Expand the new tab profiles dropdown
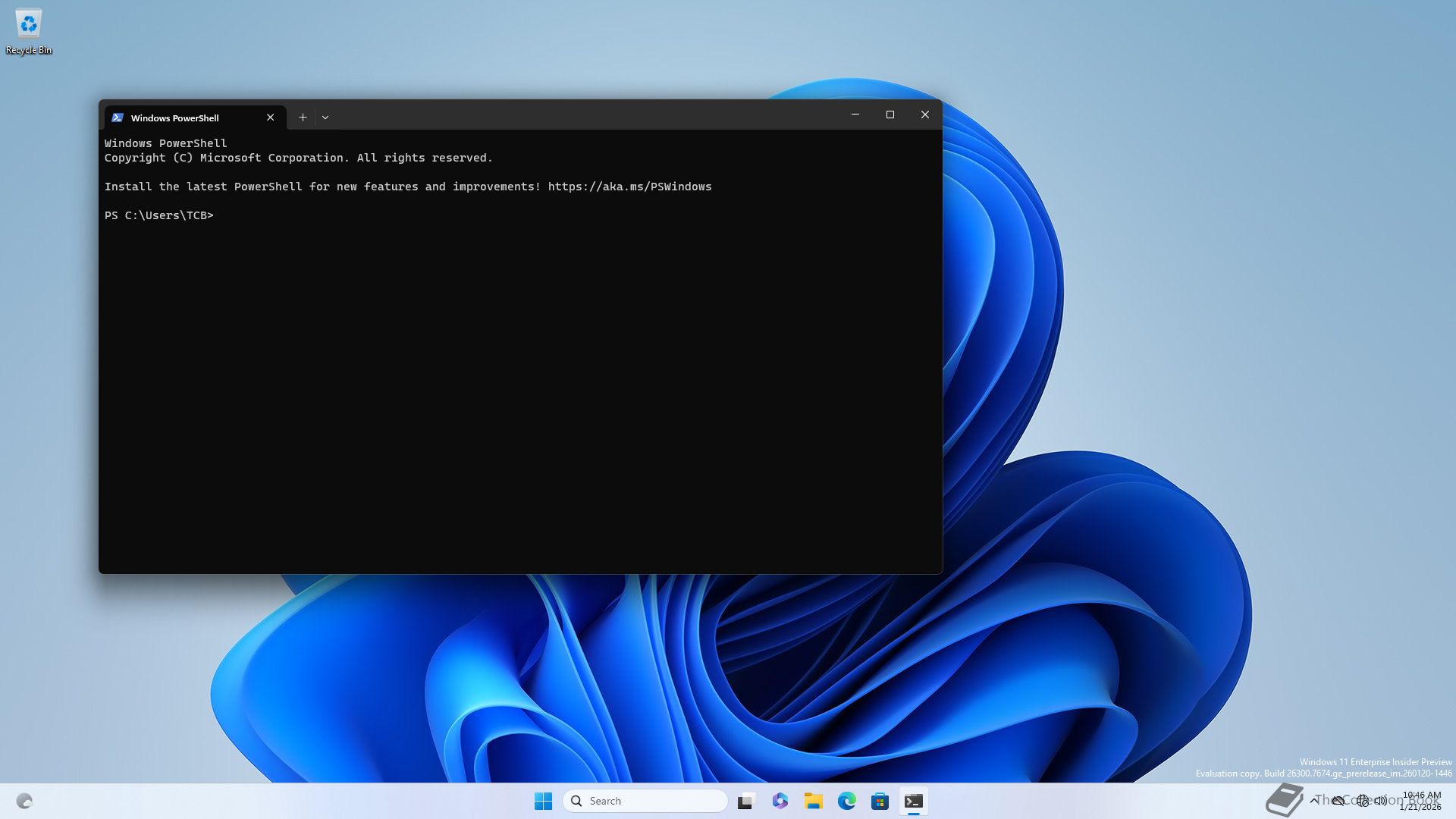1456x819 pixels. point(325,117)
